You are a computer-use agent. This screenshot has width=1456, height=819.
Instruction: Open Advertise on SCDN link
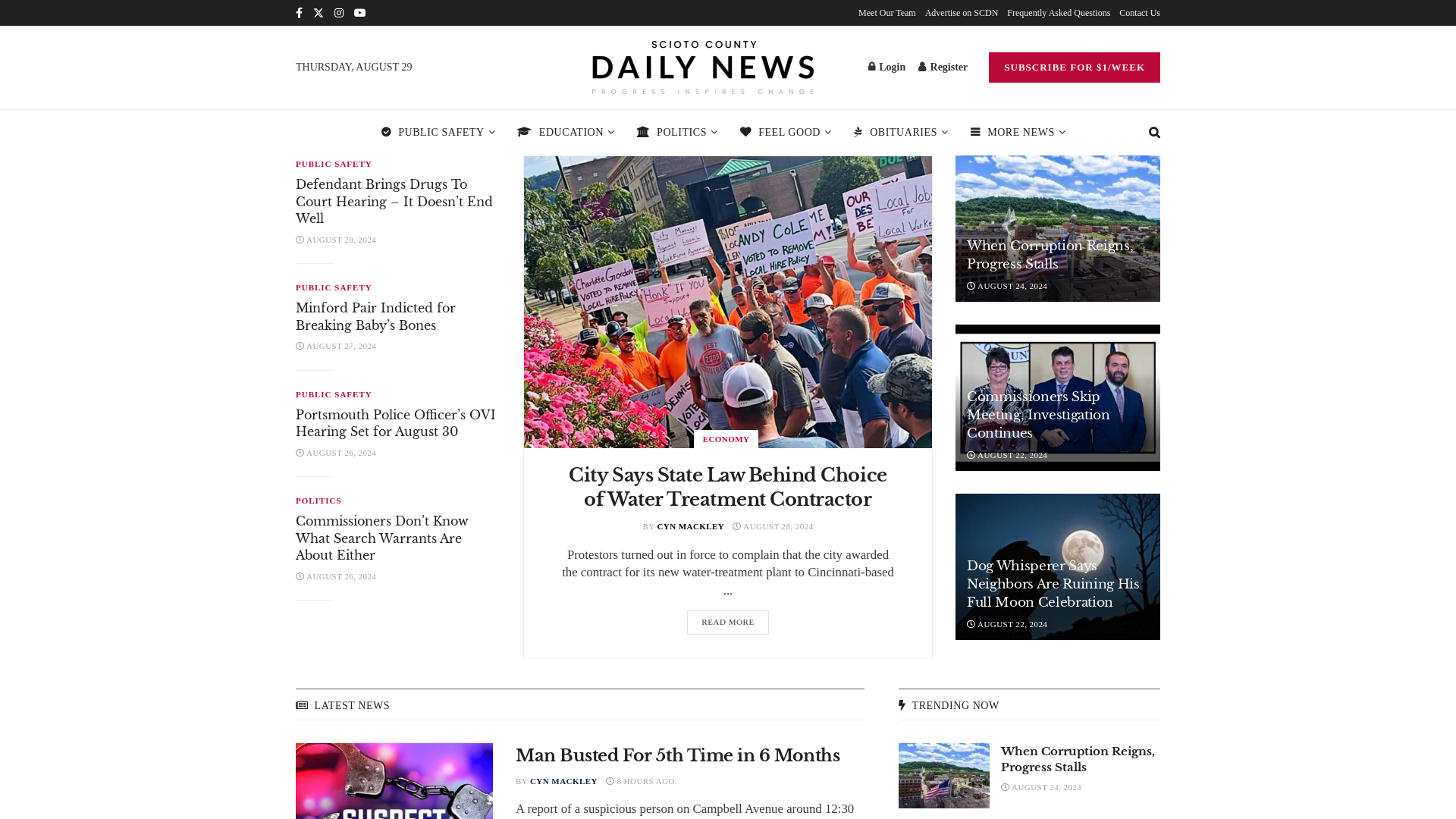[x=961, y=13]
